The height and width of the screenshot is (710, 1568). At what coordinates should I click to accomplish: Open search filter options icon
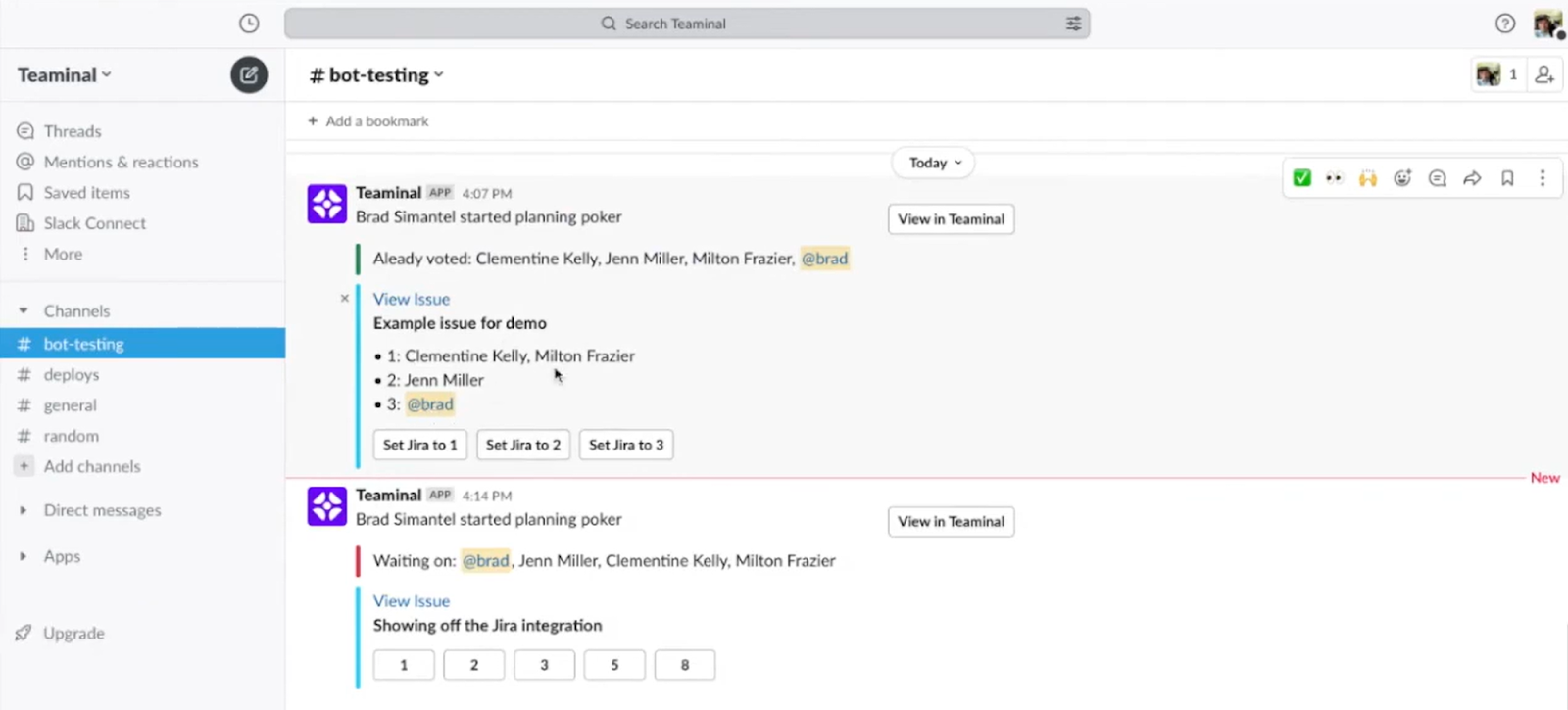[1073, 24]
